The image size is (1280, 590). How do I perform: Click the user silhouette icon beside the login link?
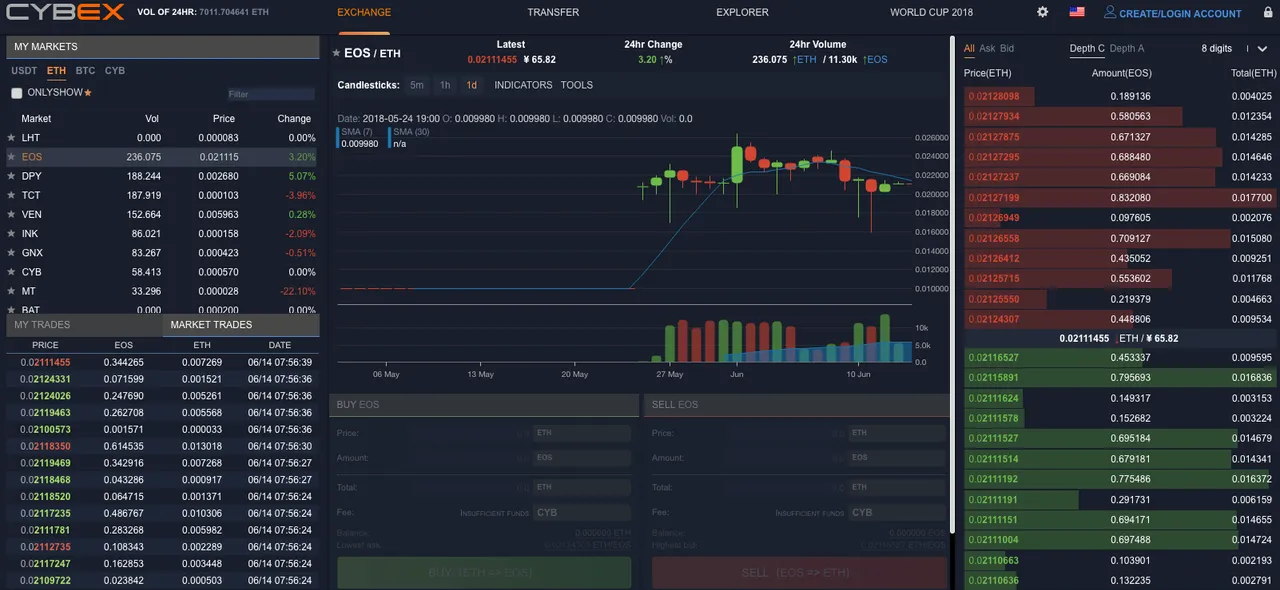1110,12
